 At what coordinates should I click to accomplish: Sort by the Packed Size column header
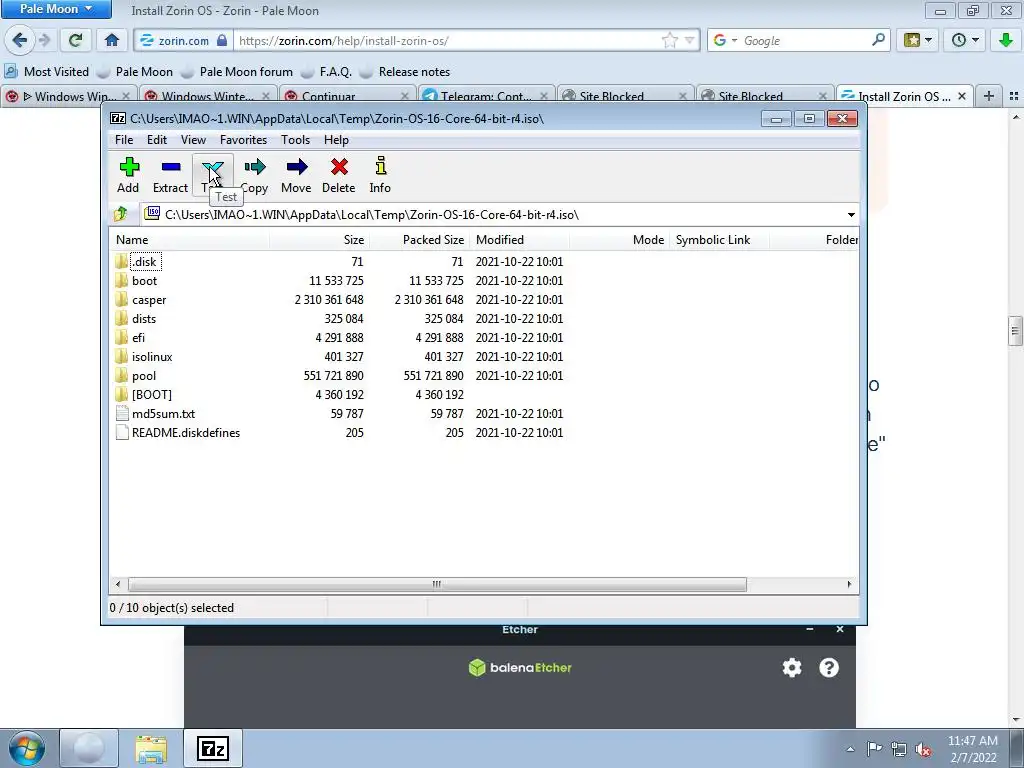pos(419,240)
